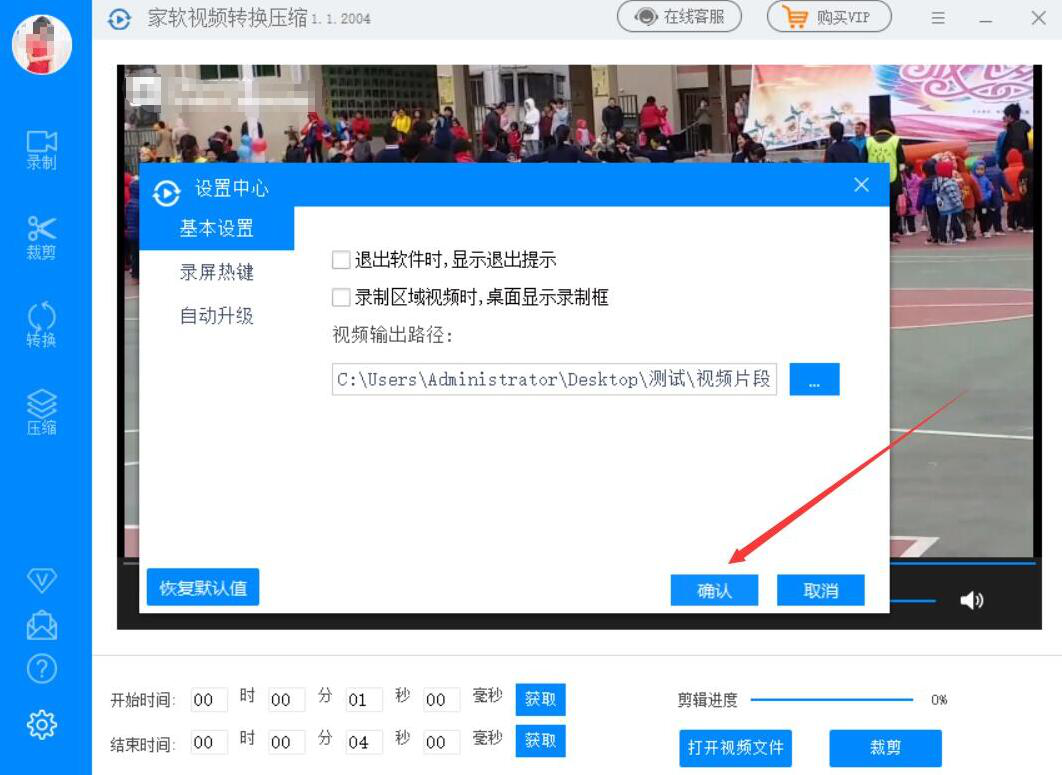This screenshot has width=1062, height=775.
Task: Click the video output path field
Action: tap(554, 379)
